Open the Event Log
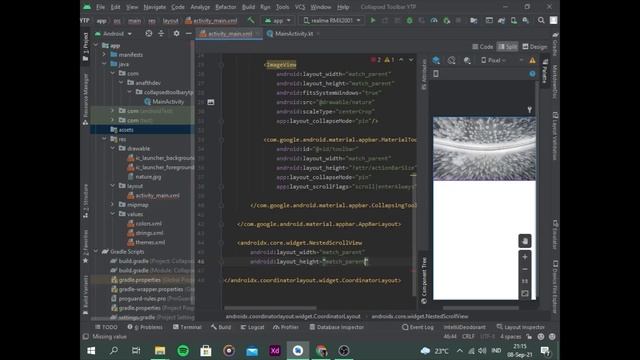Image resolution: width=640 pixels, height=360 pixels. click(418, 327)
